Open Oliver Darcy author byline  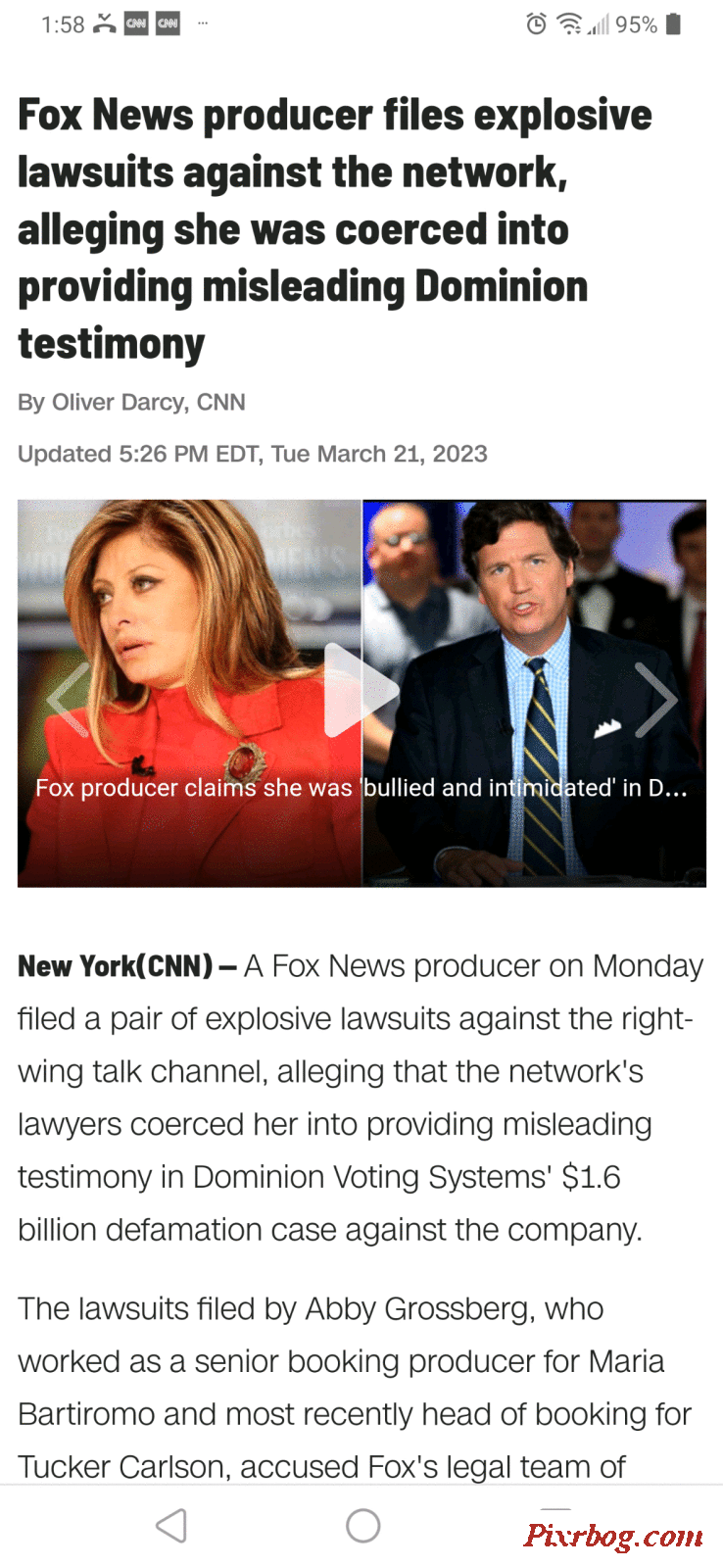(x=131, y=403)
